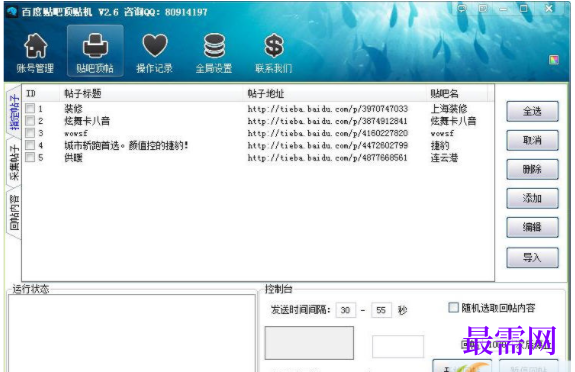Click post title 装修
The image size is (575, 372).
tap(73, 109)
